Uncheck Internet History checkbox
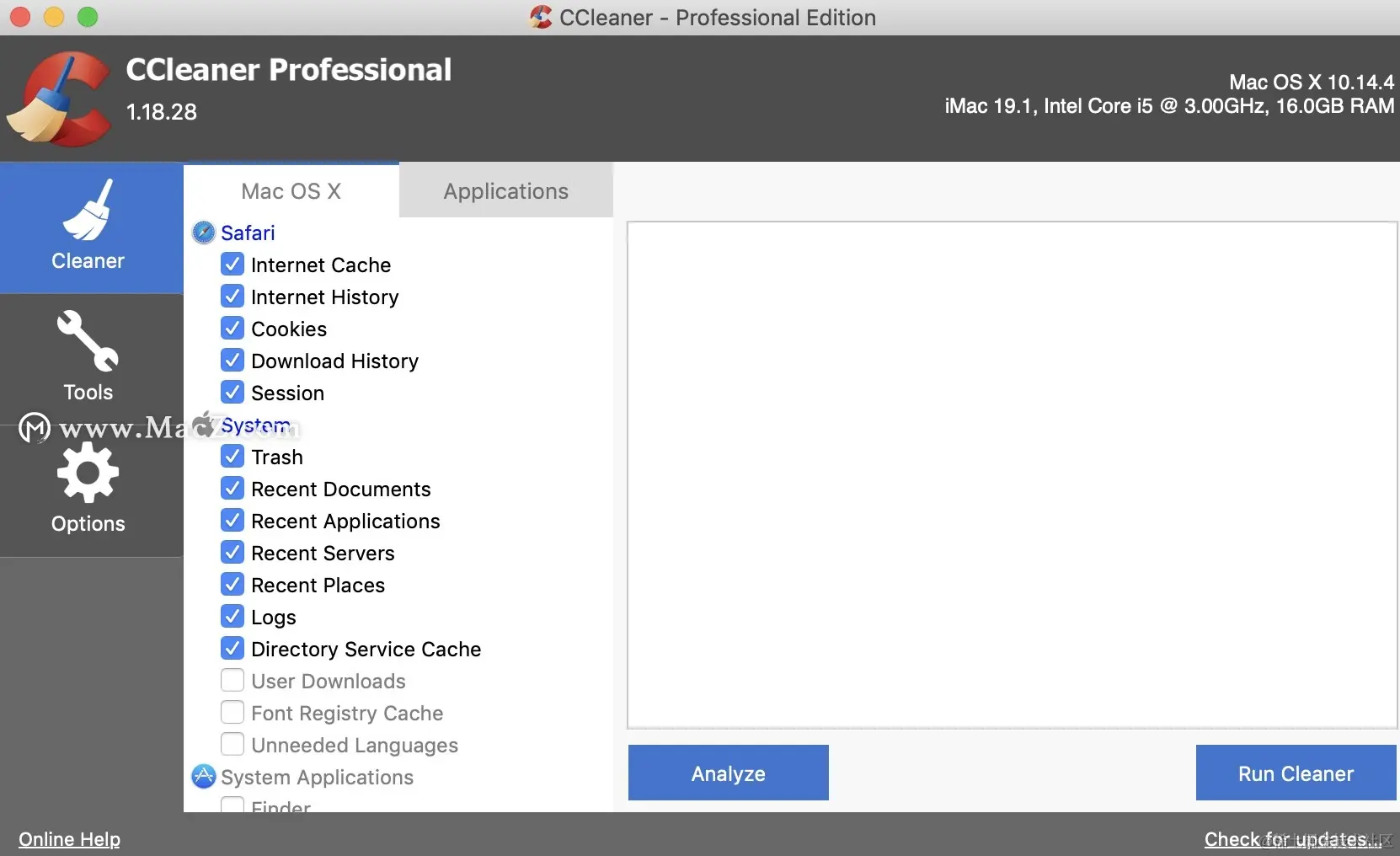1400x856 pixels. coord(232,297)
